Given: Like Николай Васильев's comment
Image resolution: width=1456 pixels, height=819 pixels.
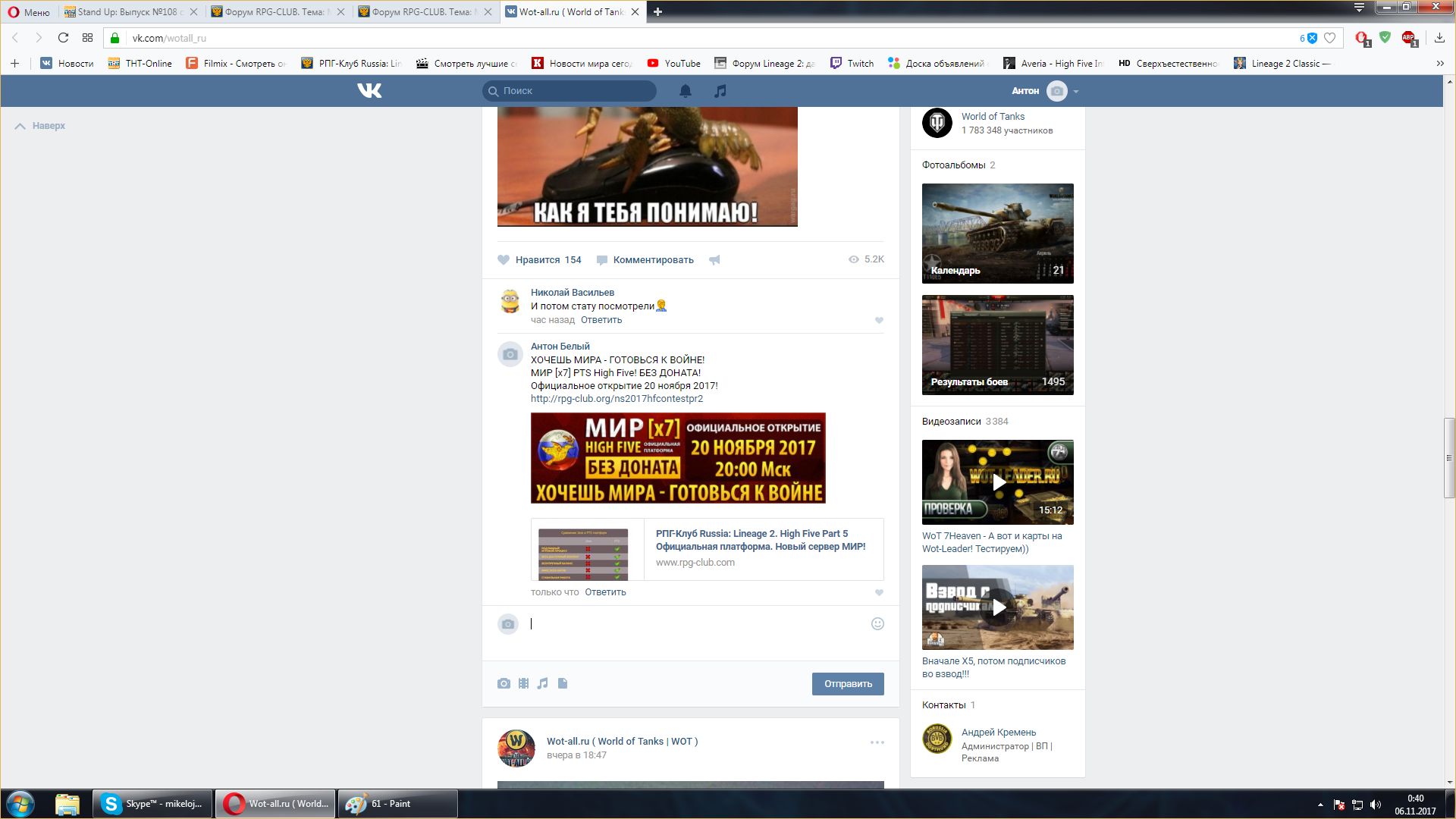Looking at the screenshot, I should (879, 320).
